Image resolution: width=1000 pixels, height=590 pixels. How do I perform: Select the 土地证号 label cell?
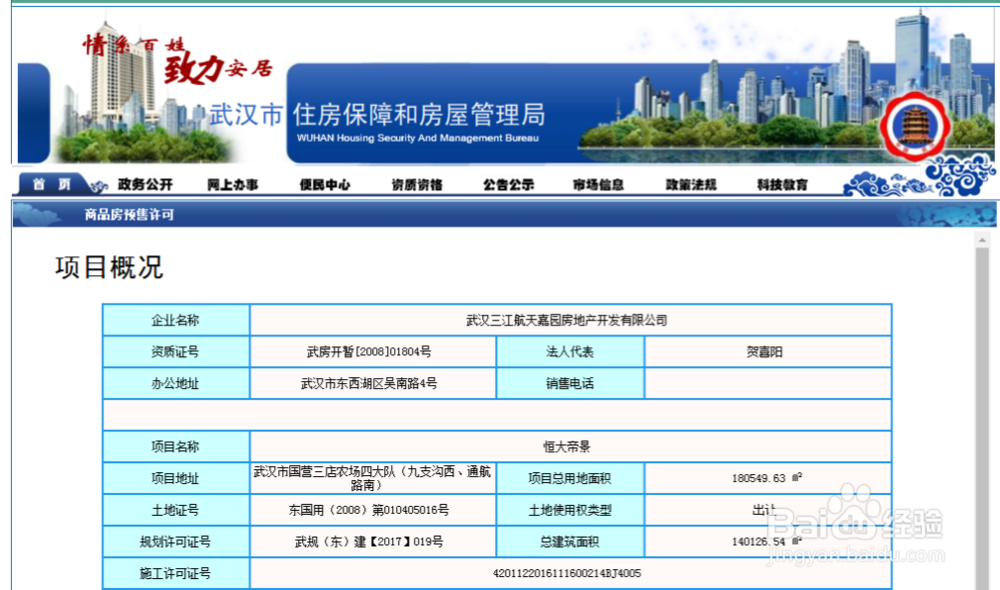tap(175, 510)
